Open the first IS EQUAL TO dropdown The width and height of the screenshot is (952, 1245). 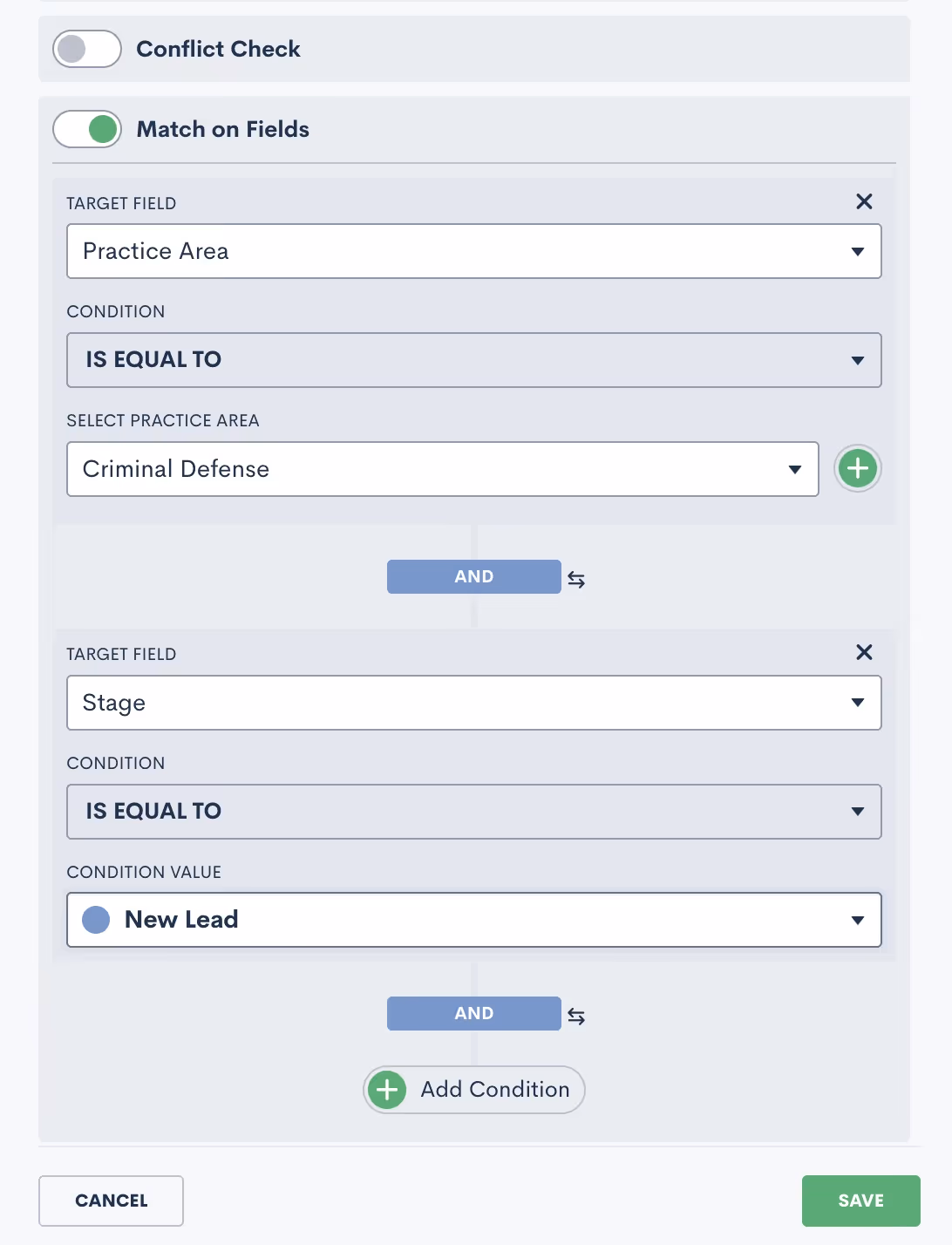(x=473, y=360)
